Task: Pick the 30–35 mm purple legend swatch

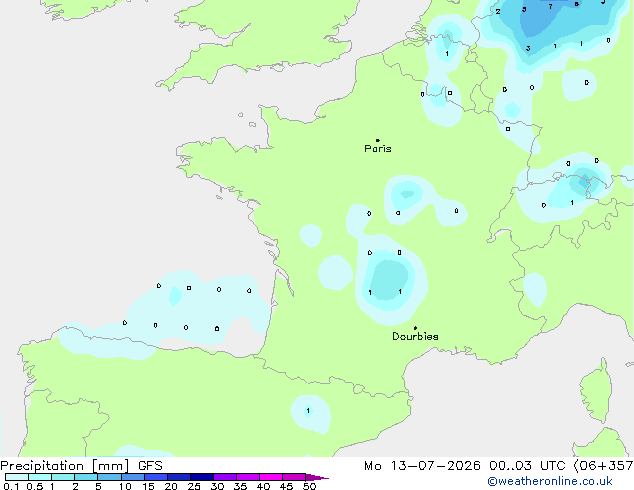Action: pyautogui.click(x=225, y=477)
